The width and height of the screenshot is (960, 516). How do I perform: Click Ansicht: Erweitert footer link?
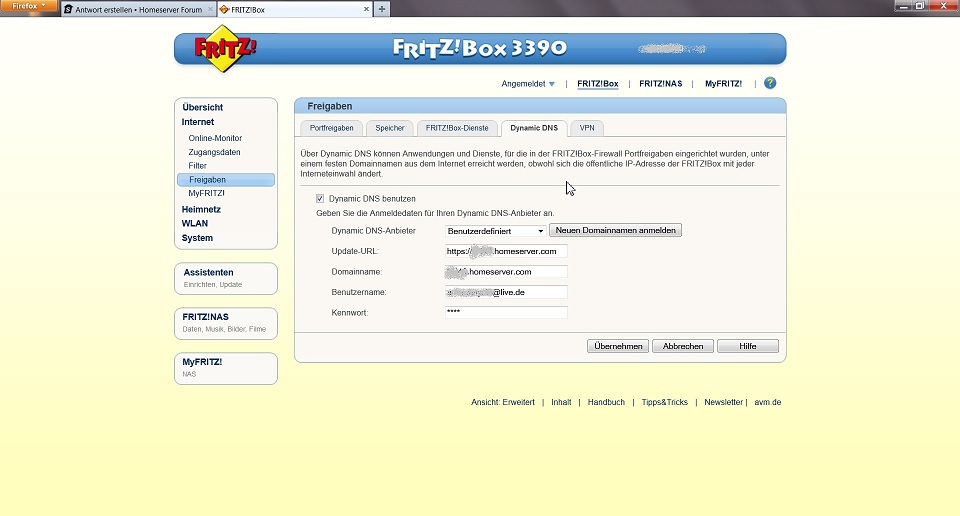[x=503, y=402]
